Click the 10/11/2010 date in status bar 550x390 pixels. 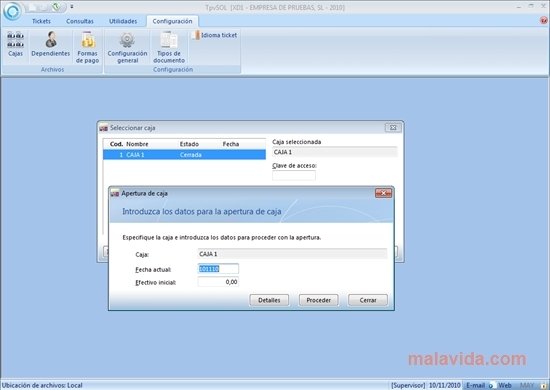(x=444, y=385)
